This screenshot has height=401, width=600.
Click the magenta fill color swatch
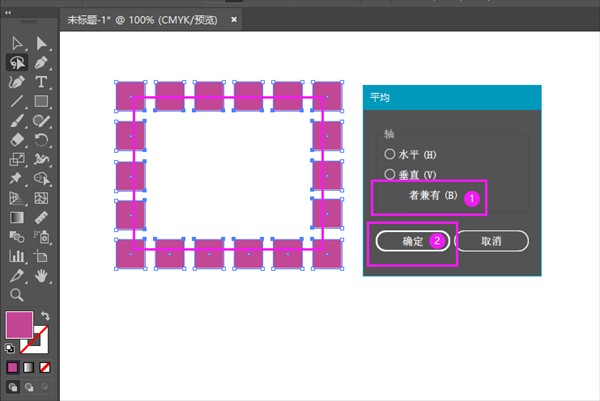coord(18,325)
